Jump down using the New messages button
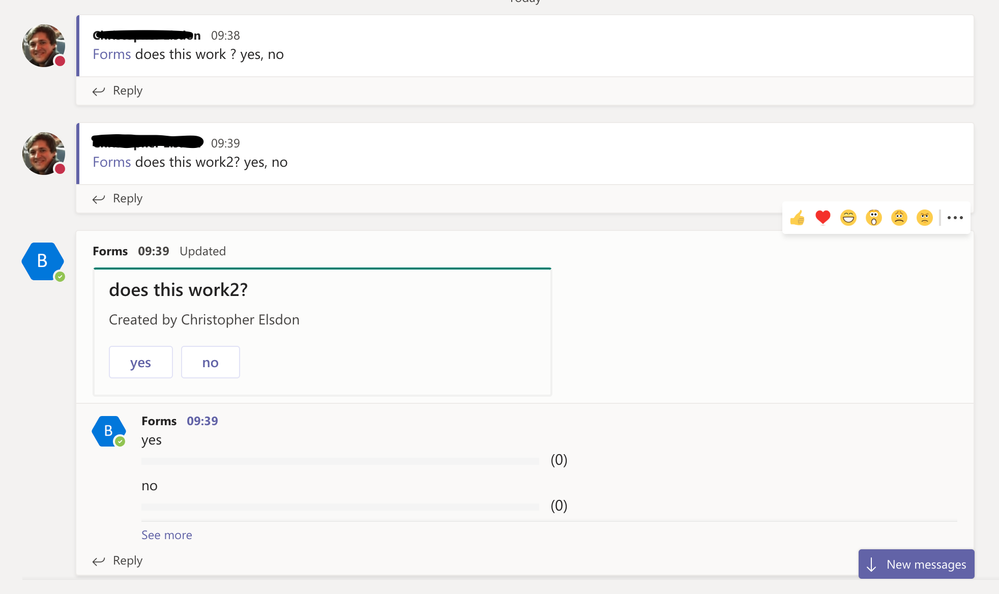 pyautogui.click(x=915, y=563)
